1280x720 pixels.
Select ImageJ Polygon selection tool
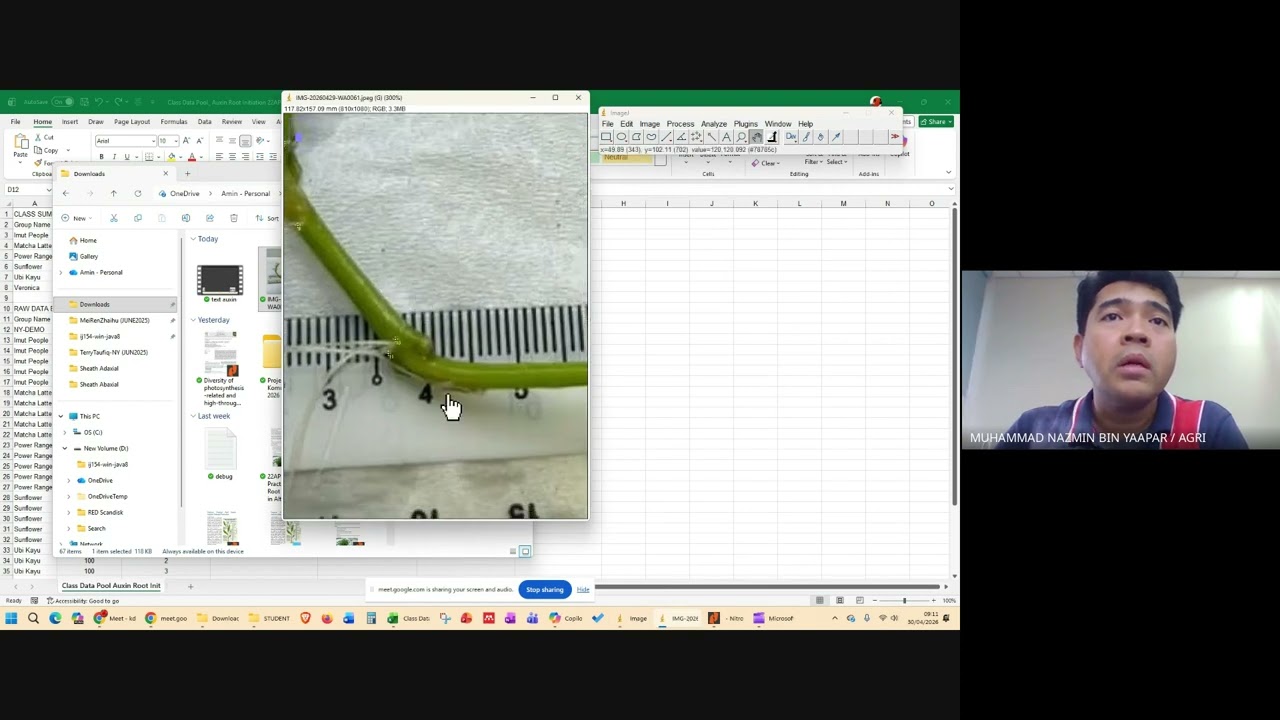click(x=637, y=136)
